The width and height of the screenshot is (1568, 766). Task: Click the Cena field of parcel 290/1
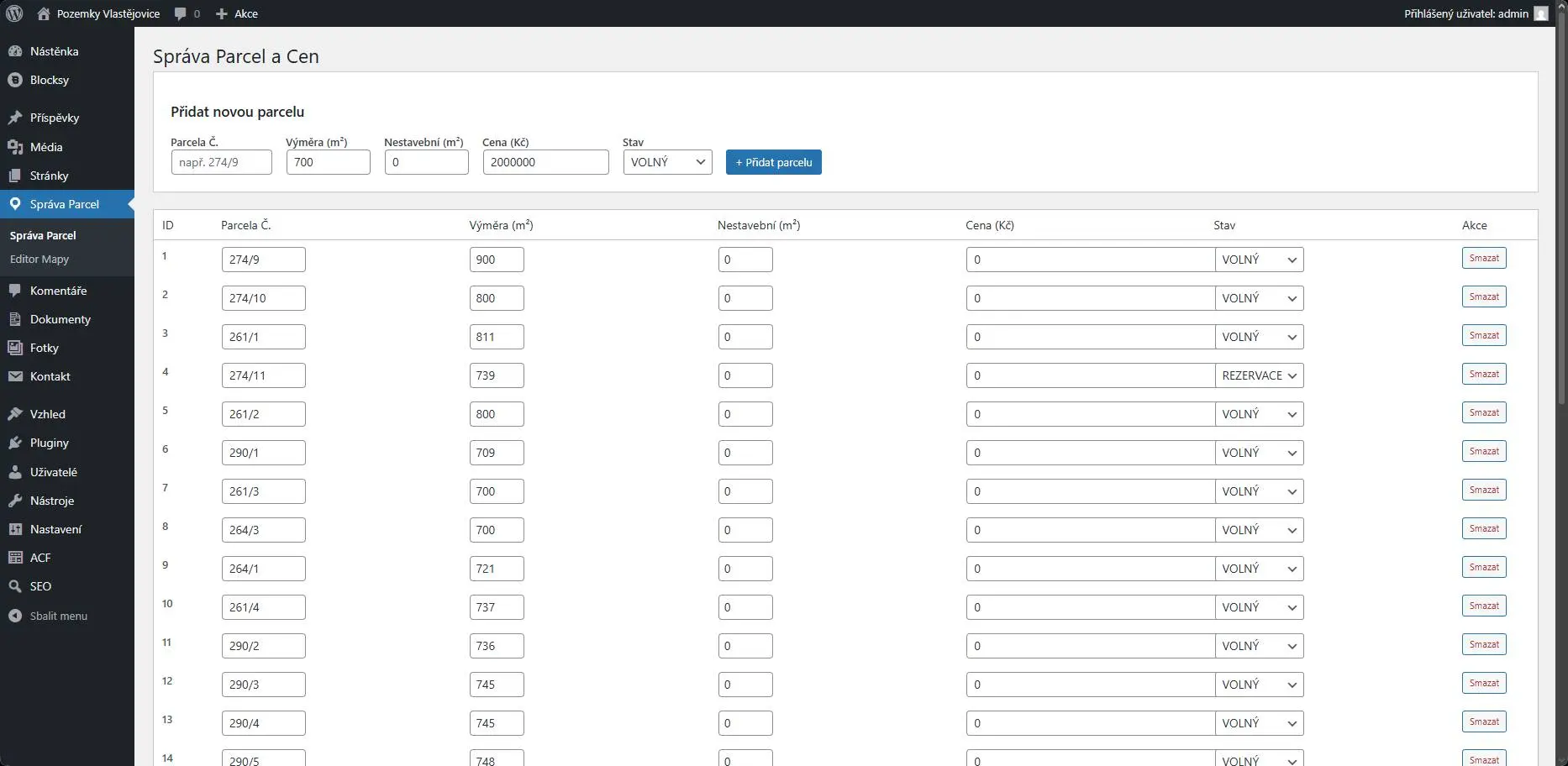click(1090, 453)
